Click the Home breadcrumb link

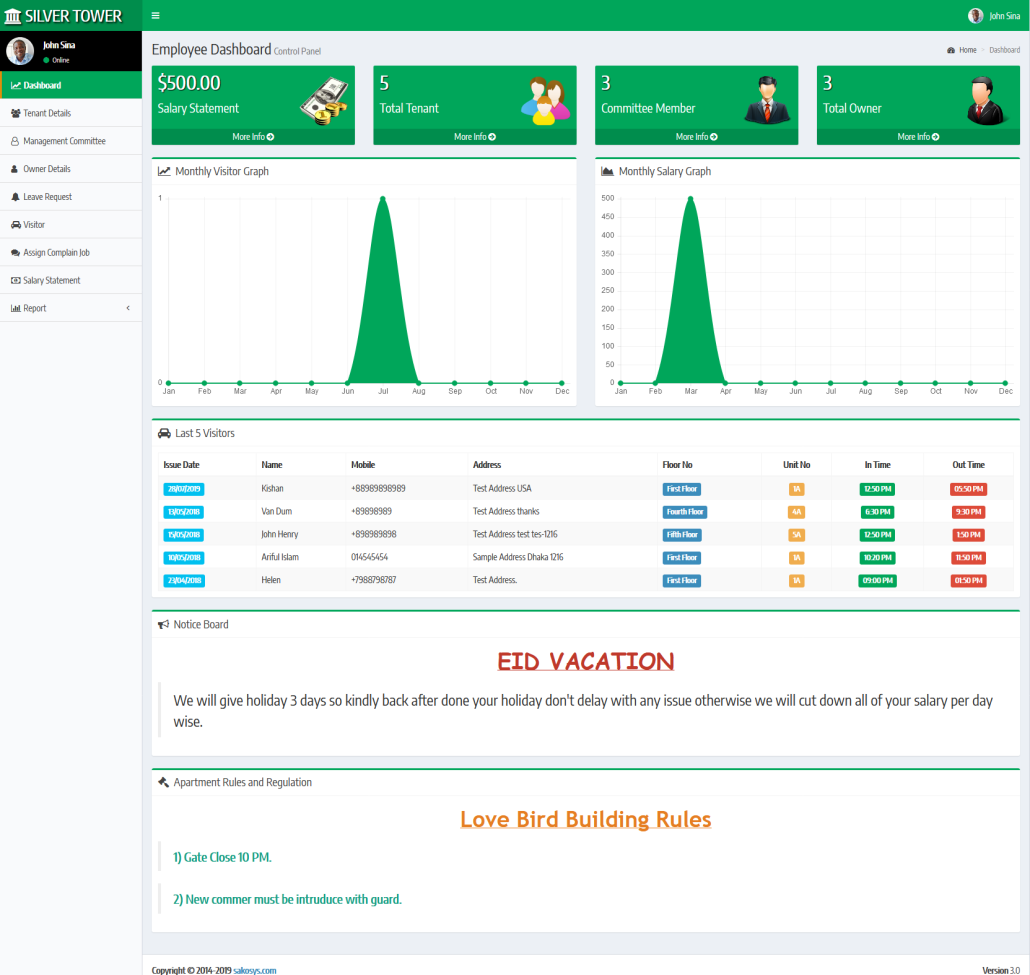(x=967, y=50)
